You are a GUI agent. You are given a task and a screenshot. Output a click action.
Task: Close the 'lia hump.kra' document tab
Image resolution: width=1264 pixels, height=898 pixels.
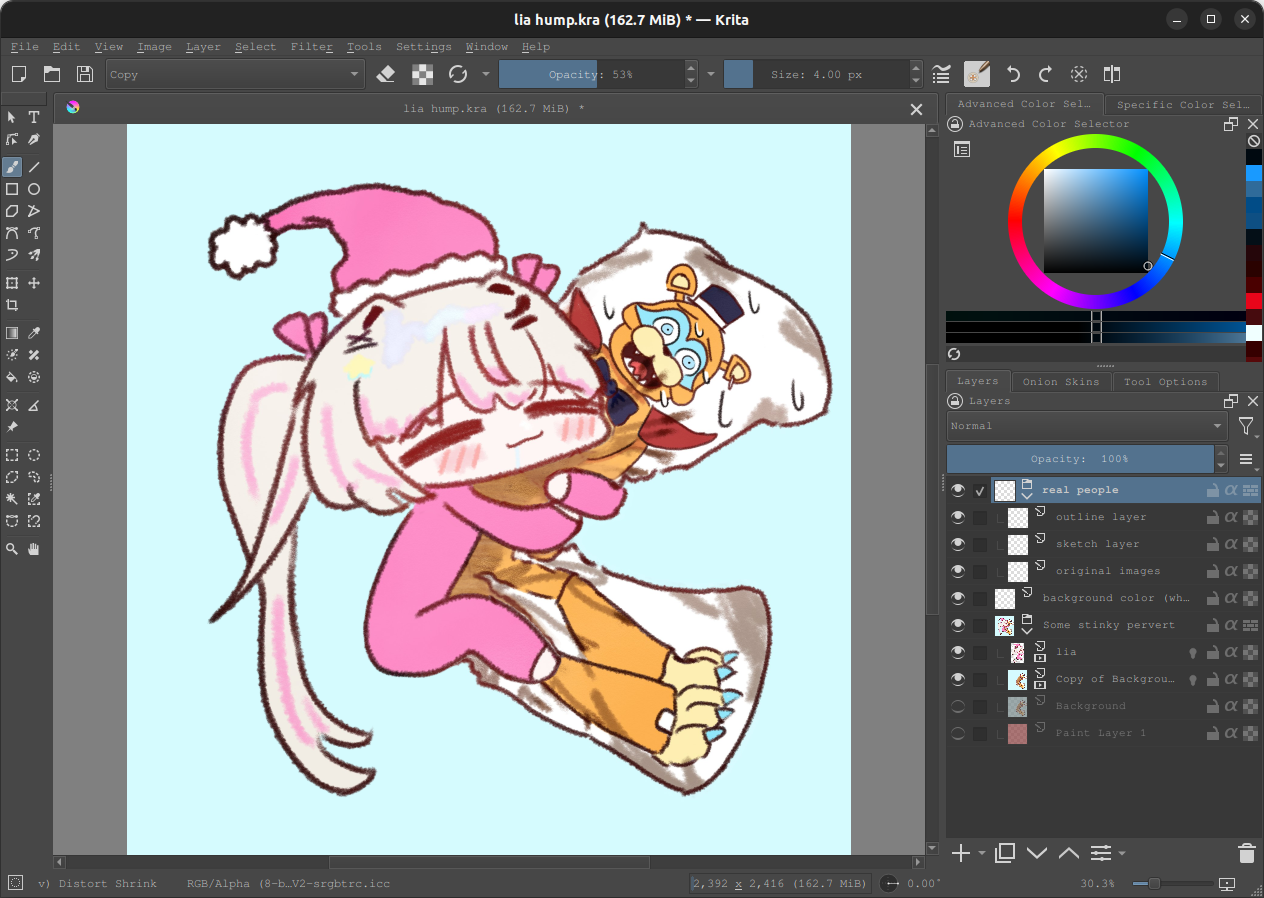click(916, 109)
